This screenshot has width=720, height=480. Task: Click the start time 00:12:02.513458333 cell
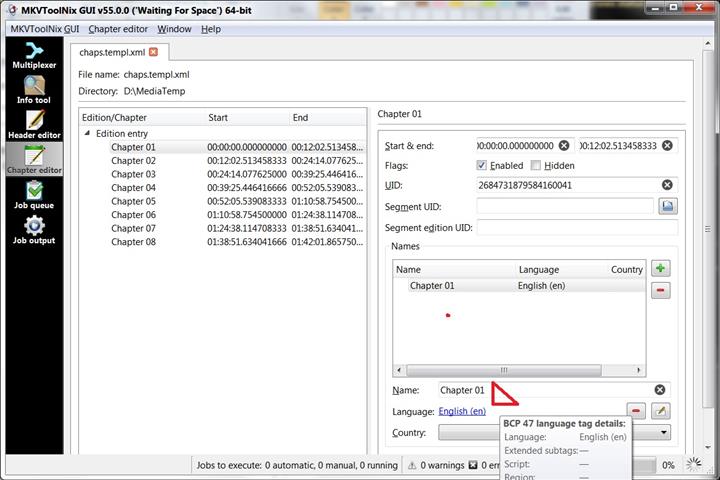pos(247,161)
